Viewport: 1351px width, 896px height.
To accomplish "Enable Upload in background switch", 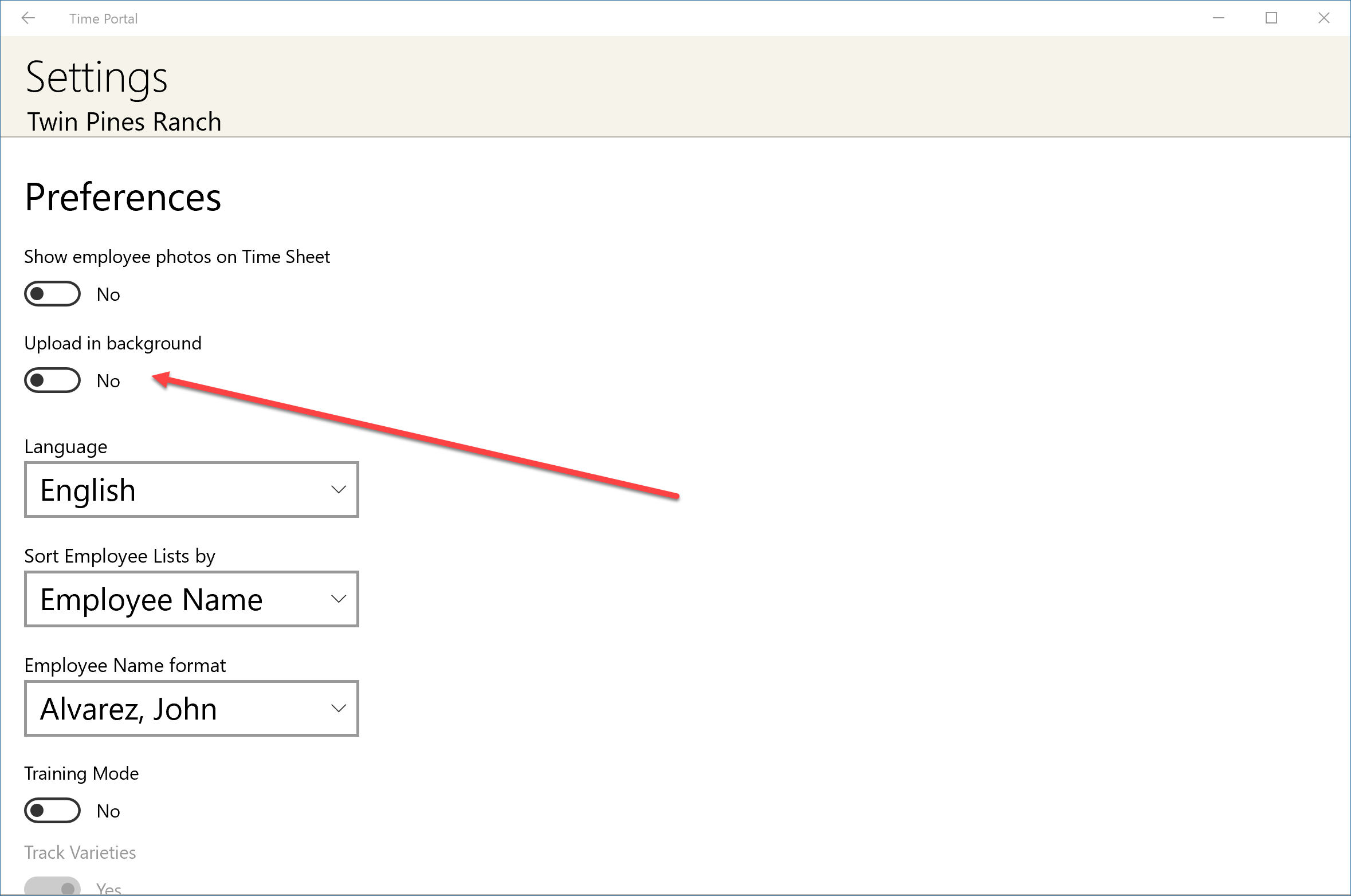I will click(x=52, y=380).
